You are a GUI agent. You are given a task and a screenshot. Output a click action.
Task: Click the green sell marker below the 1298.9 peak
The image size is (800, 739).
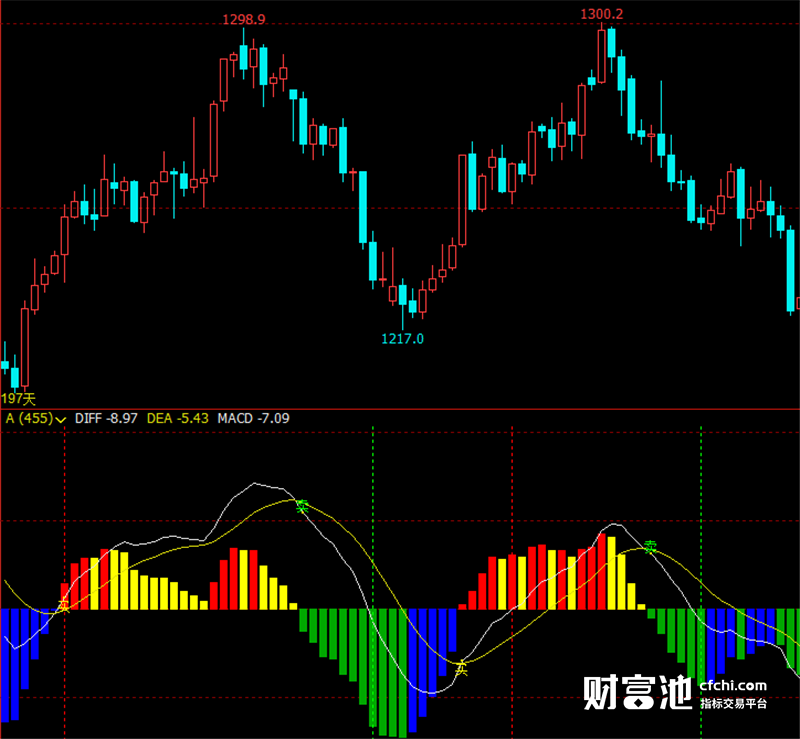pyautogui.click(x=303, y=506)
